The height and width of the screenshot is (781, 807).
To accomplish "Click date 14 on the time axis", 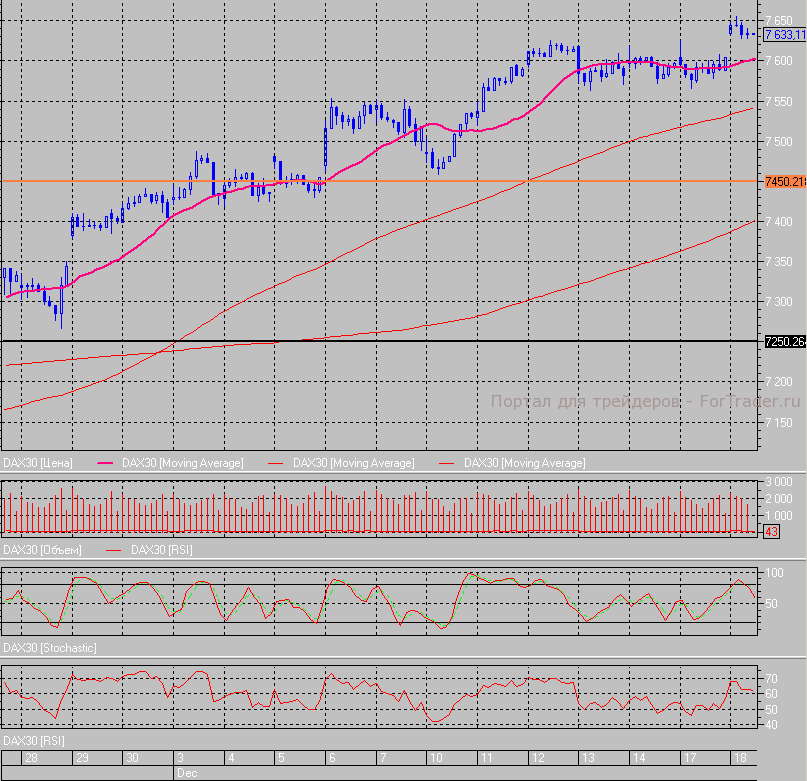I will click(x=639, y=758).
